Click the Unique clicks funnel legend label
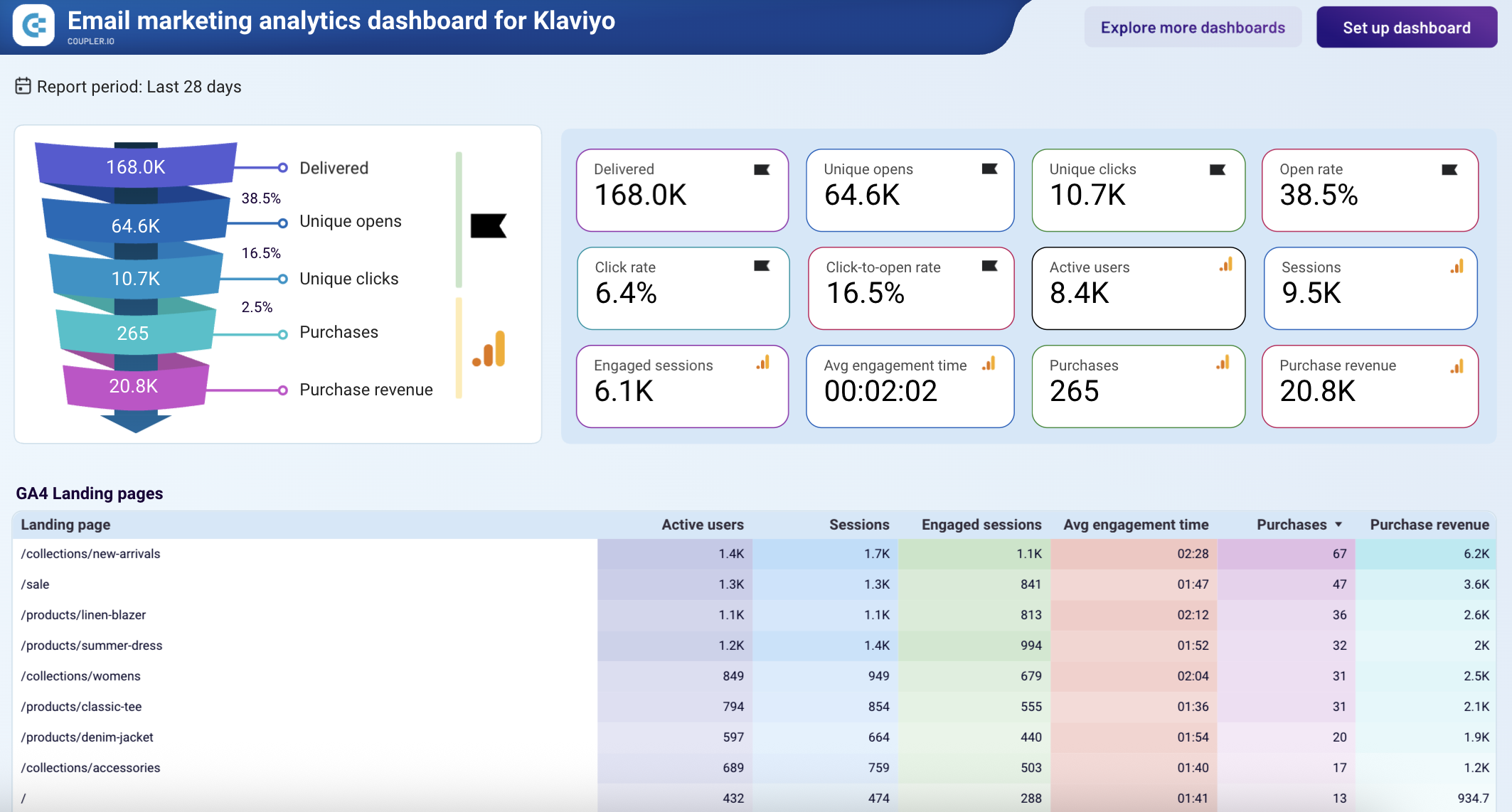The height and width of the screenshot is (812, 1512). 348,279
